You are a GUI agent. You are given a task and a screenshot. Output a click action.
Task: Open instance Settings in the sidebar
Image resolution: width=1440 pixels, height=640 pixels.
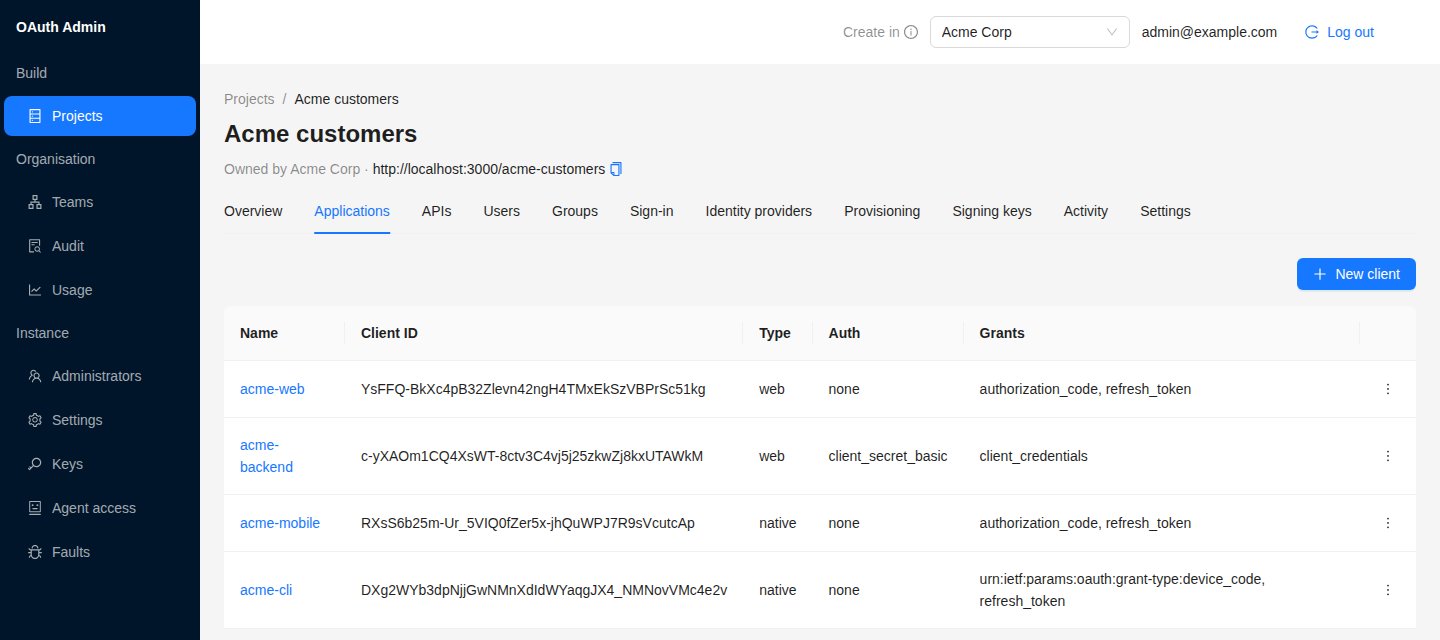(x=100, y=420)
